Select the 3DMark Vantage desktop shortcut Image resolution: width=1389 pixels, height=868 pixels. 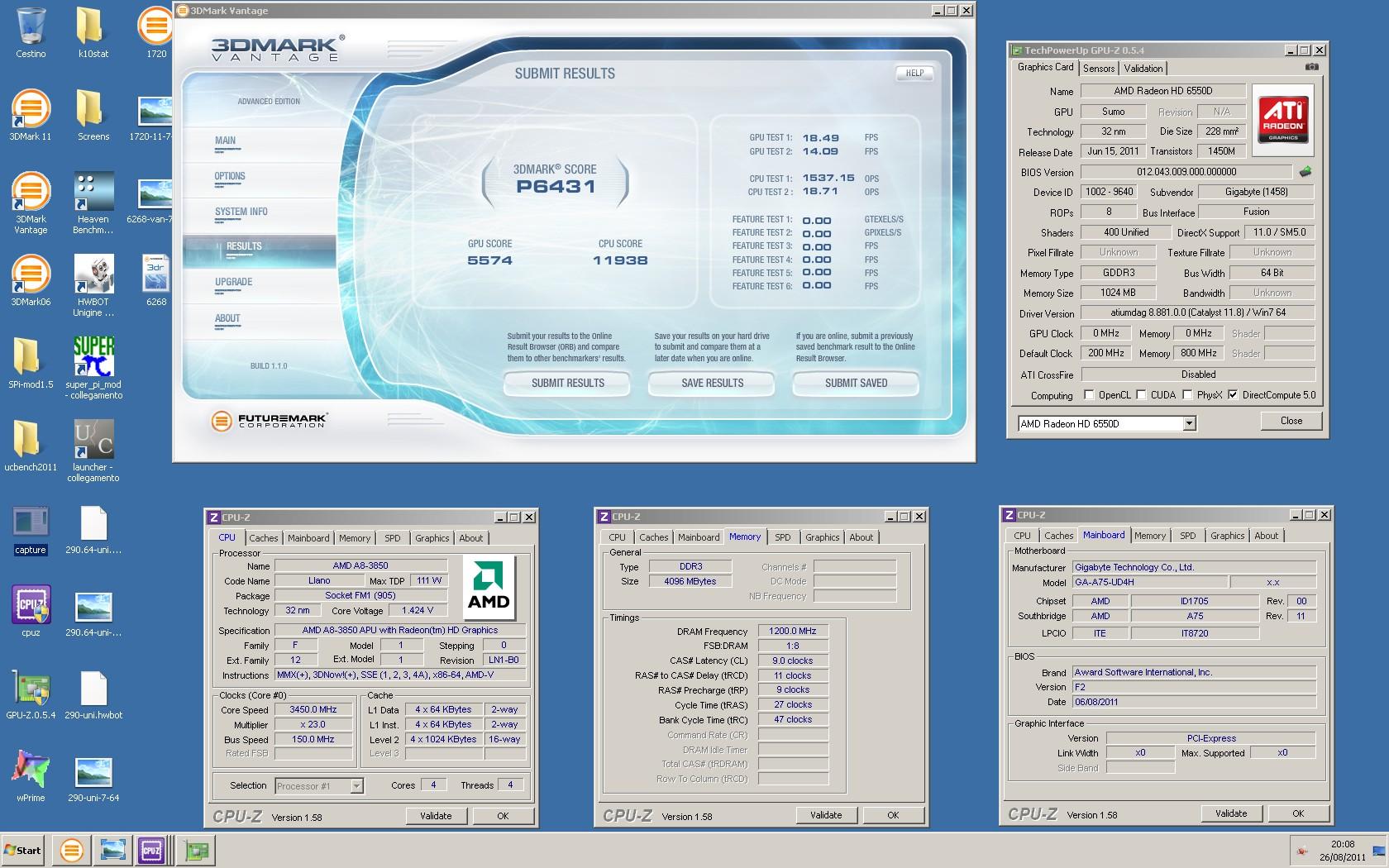[31, 203]
